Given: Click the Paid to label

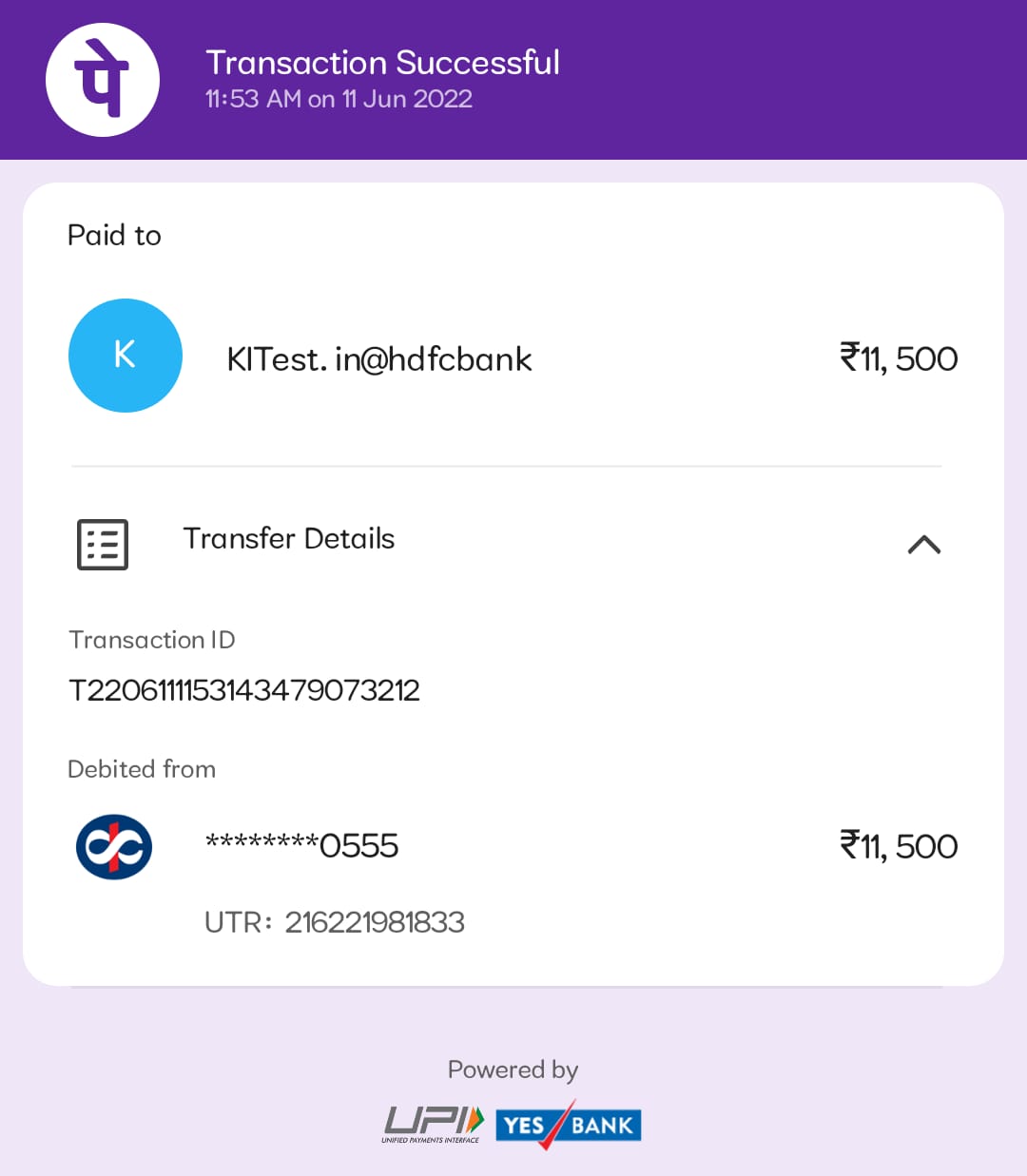Looking at the screenshot, I should 114,236.
